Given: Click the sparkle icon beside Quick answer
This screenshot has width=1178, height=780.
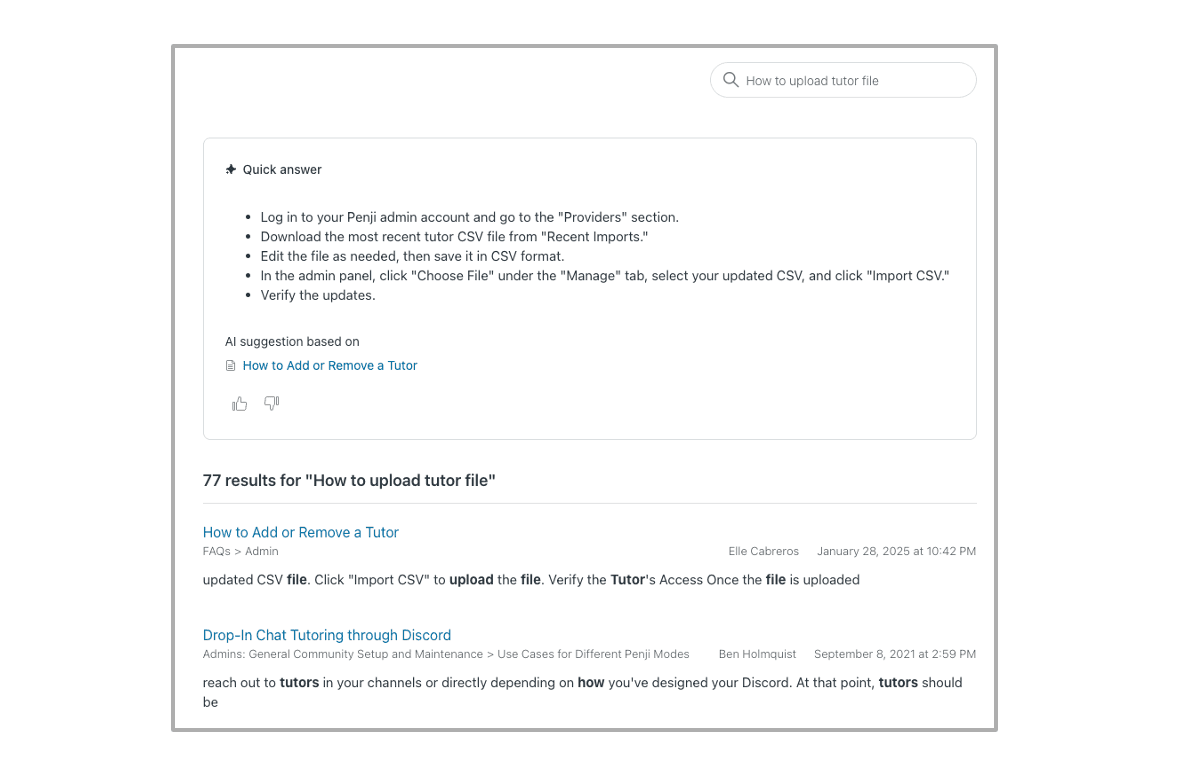Looking at the screenshot, I should 231,170.
